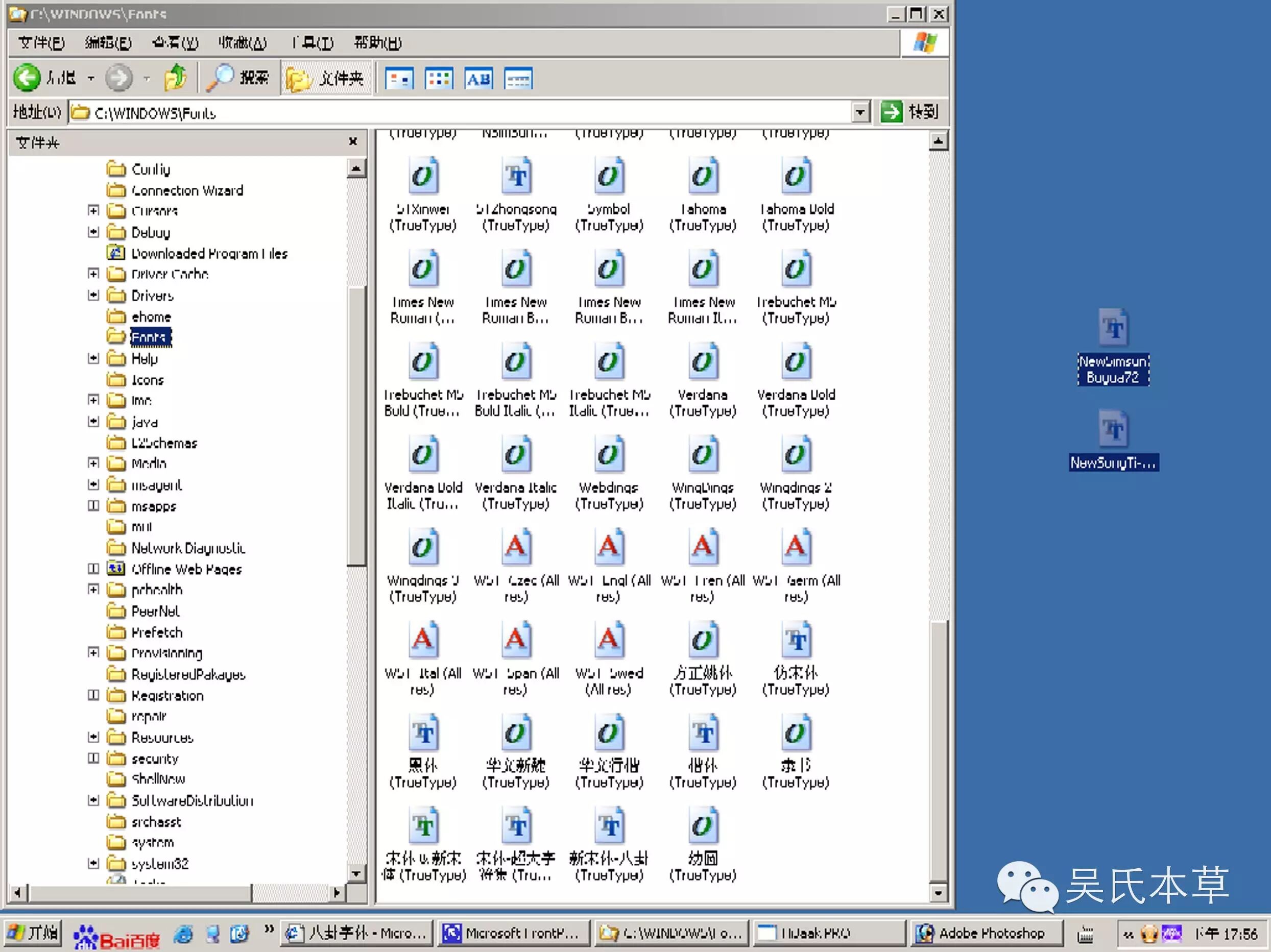Toggle the Folders pane toolbar button
This screenshot has height=952, width=1271.
[326, 78]
